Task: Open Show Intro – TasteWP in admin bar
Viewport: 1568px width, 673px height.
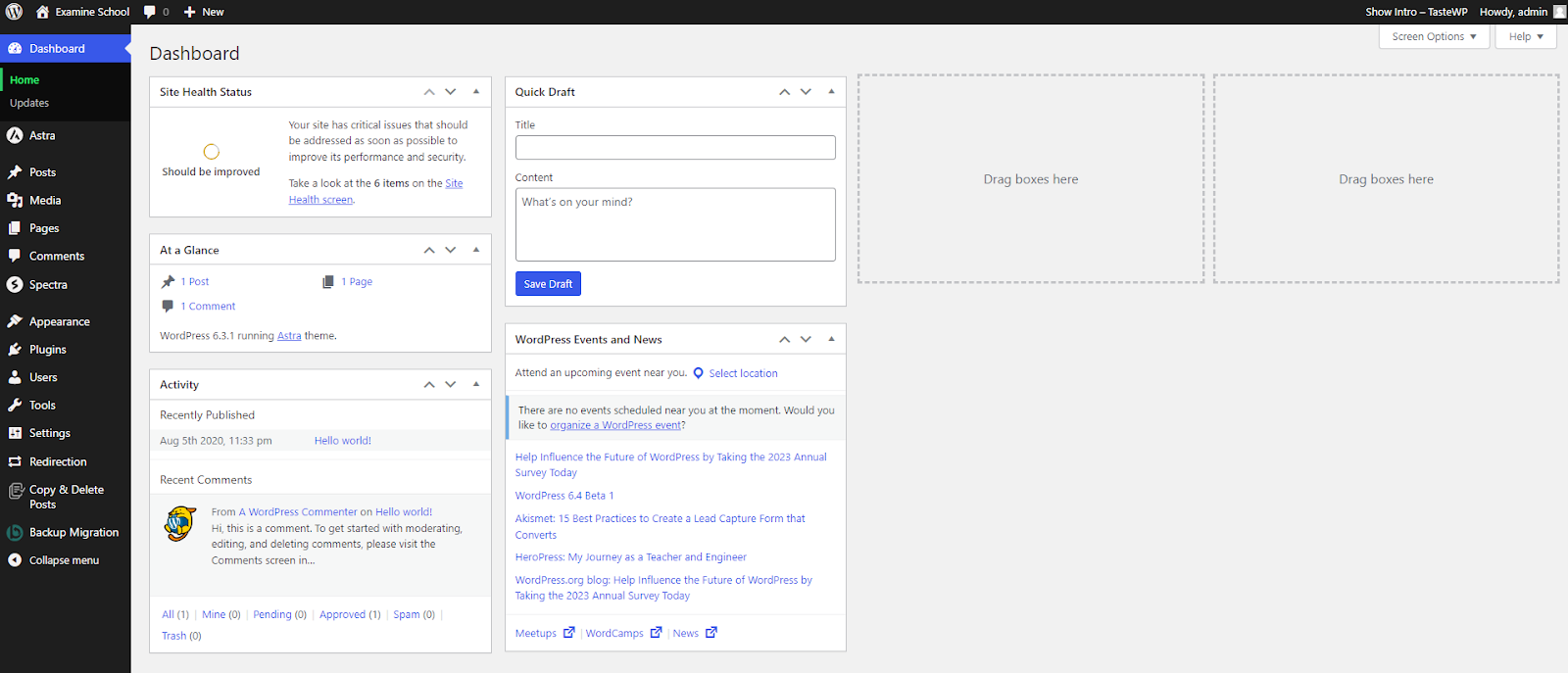Action: coord(1416,12)
